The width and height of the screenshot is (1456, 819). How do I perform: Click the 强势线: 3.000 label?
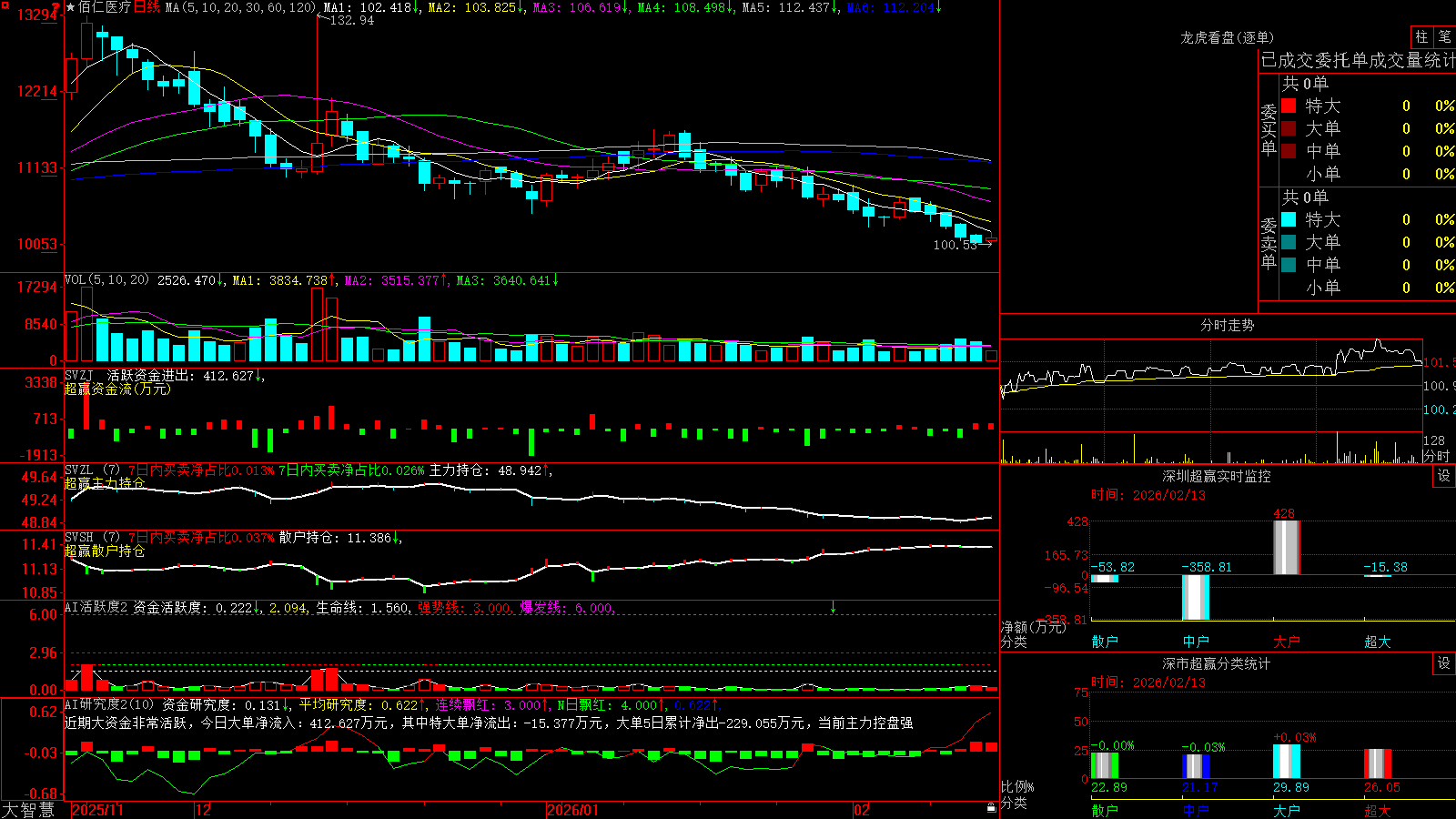coord(464,607)
